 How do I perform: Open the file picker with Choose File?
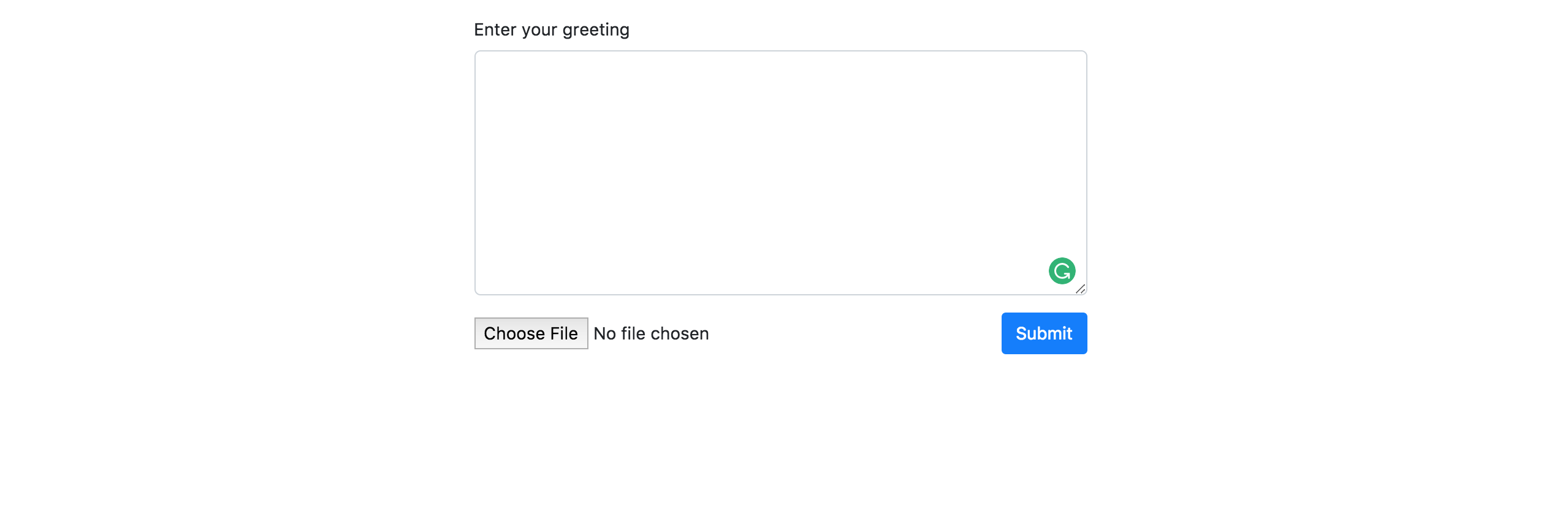(x=531, y=333)
